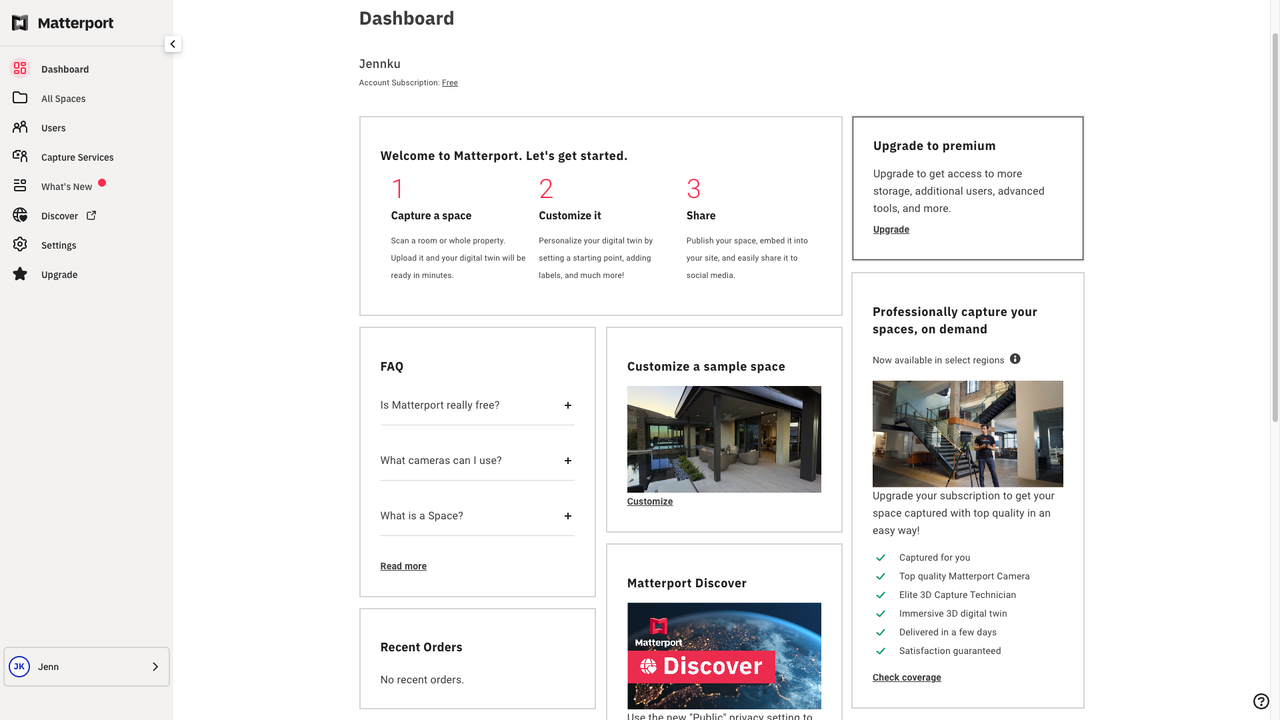The image size is (1280, 720).
Task: Expand 'What cameras can I use?' question
Action: [567, 461]
